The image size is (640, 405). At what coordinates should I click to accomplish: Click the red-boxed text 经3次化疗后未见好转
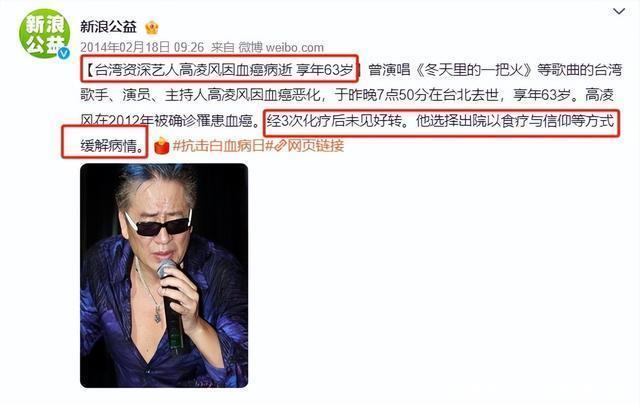coord(334,121)
